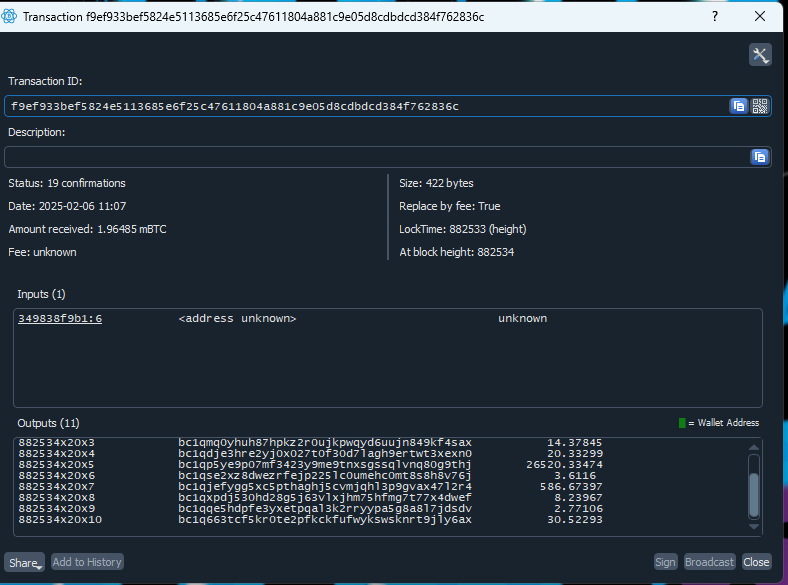Viewport: 788px width, 585px height.
Task: Click the Size: 422 bytes text
Action: tap(436, 183)
